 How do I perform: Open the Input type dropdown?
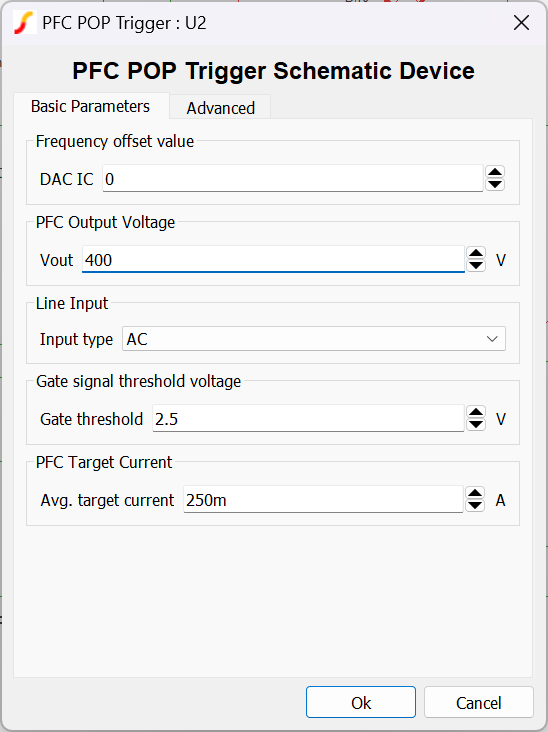click(x=314, y=339)
